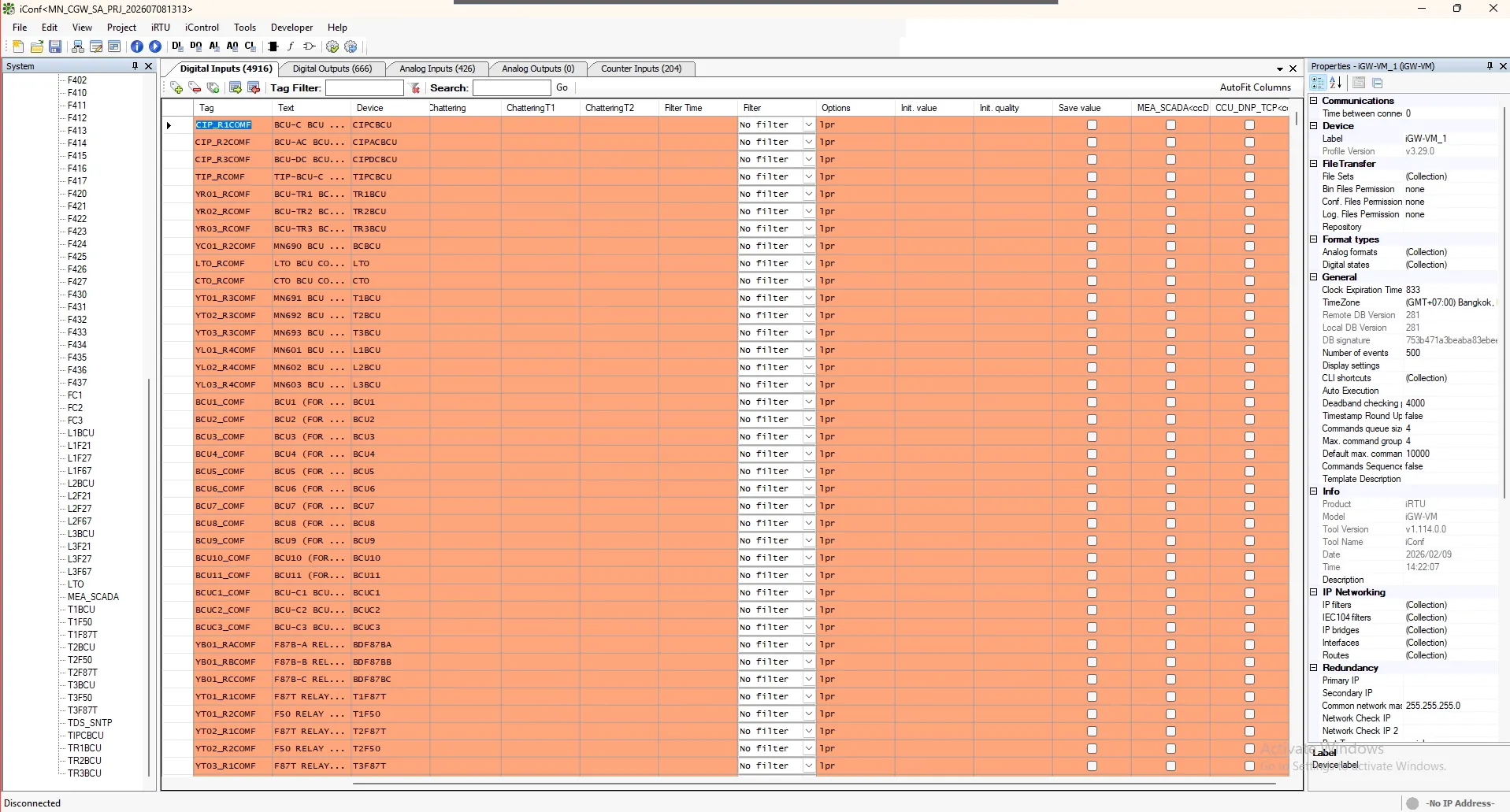The width and height of the screenshot is (1510, 812).
Task: Click the gear with blue arrows icon
Action: (x=351, y=46)
